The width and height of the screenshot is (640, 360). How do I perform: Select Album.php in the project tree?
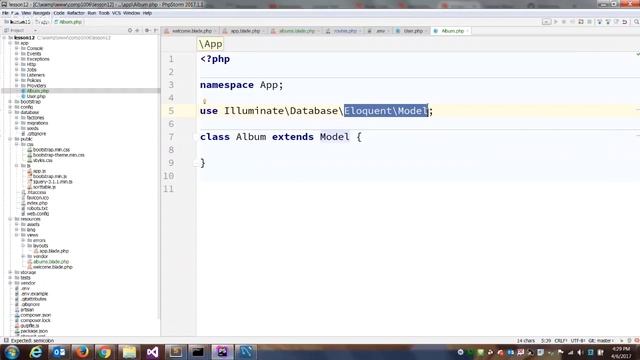38,91
